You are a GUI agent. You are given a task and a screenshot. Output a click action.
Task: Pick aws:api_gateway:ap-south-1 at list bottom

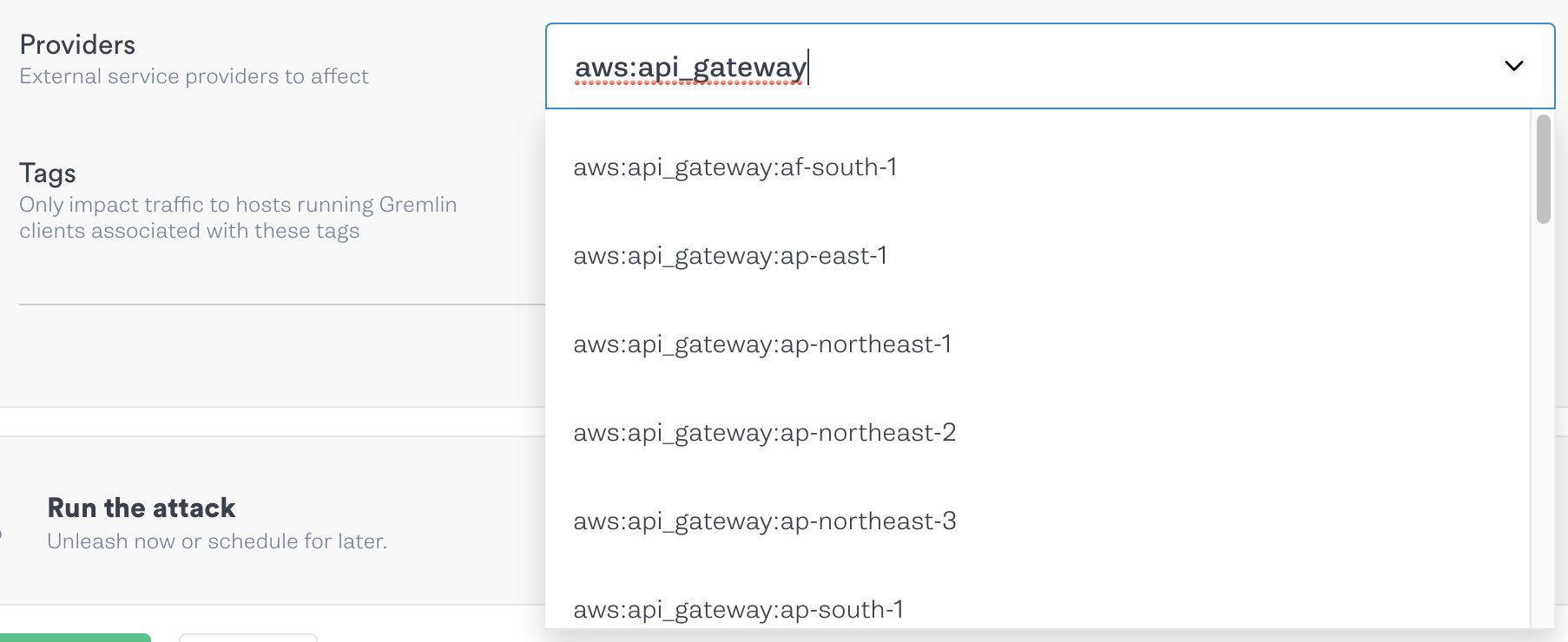[x=739, y=609]
